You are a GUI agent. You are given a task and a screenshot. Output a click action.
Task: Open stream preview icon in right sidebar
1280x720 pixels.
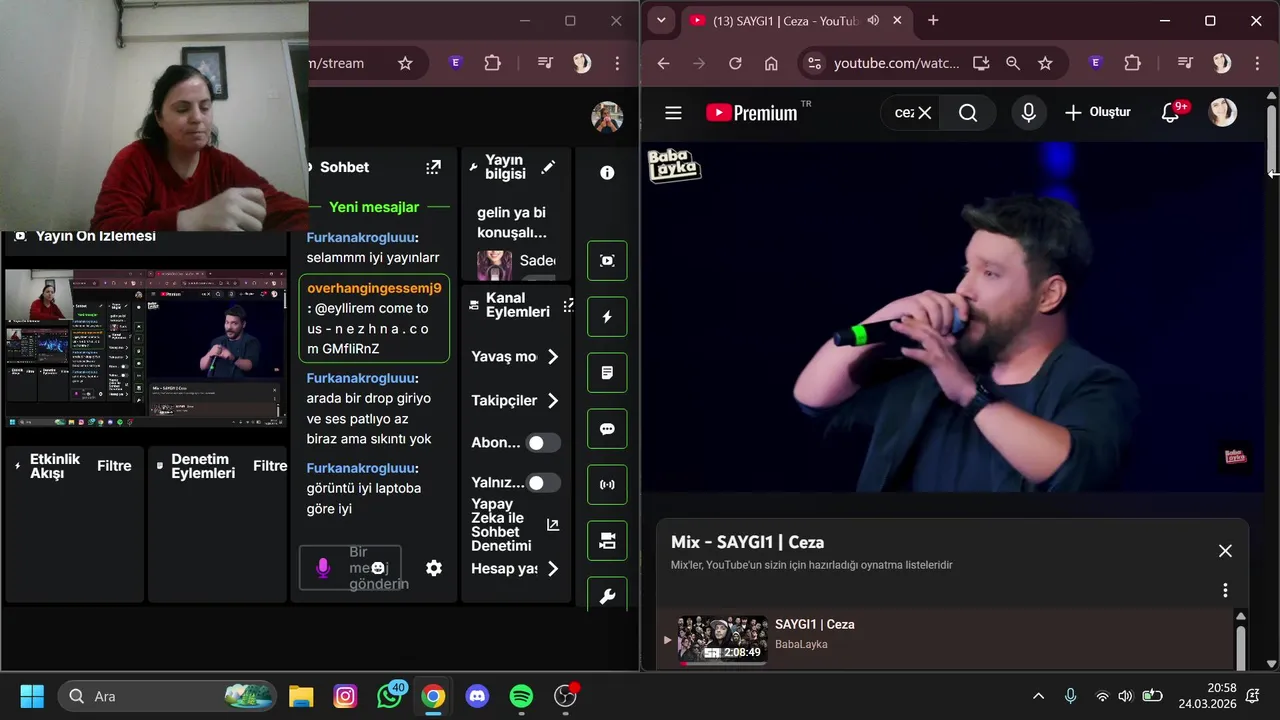607,261
